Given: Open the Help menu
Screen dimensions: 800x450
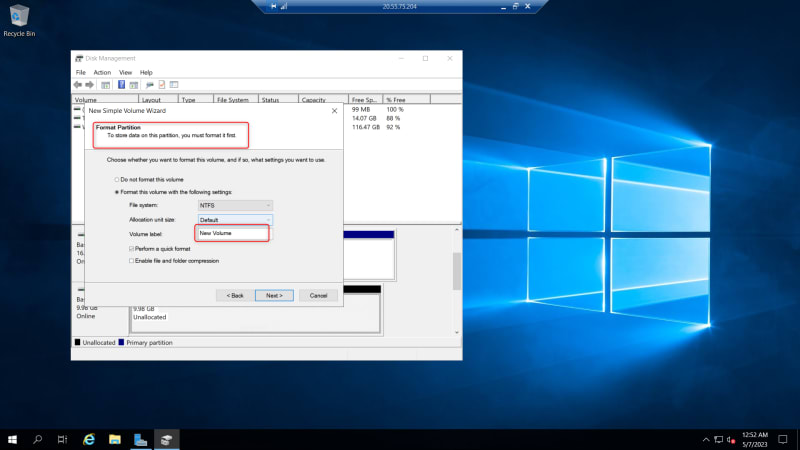Looking at the screenshot, I should coord(146,72).
